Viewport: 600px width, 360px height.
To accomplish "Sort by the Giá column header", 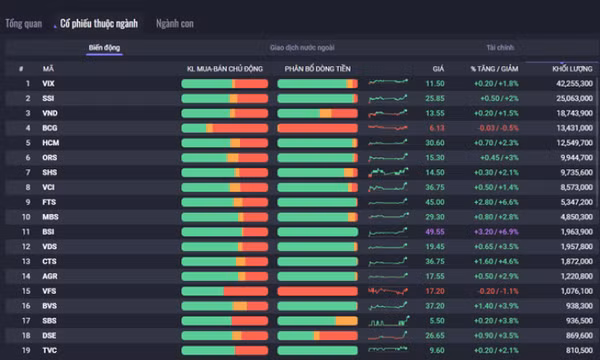I will pos(438,69).
